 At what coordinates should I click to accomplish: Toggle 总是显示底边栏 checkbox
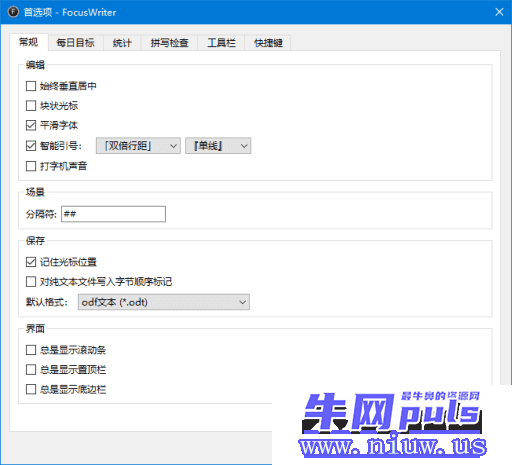pos(31,389)
